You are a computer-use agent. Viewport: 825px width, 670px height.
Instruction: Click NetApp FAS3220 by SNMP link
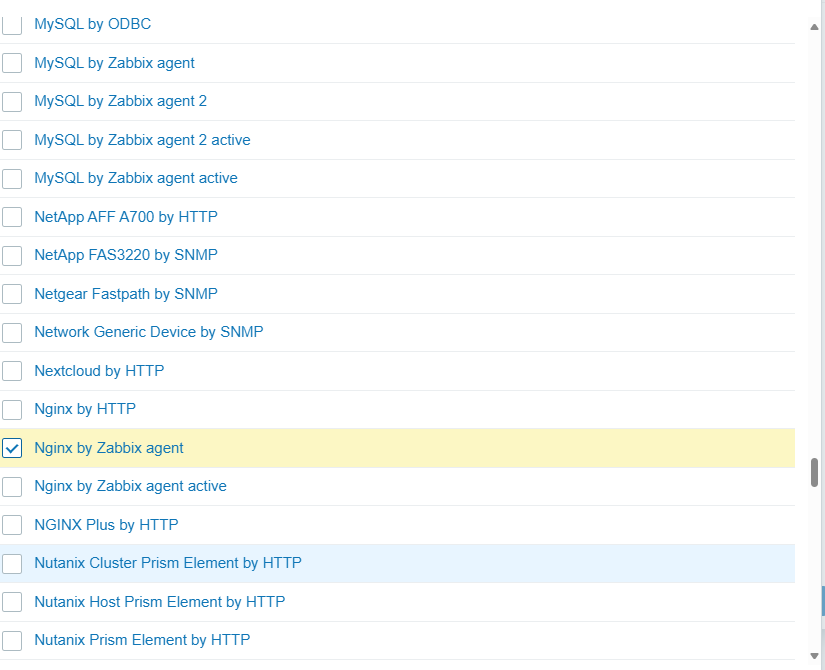pyautogui.click(x=126, y=255)
